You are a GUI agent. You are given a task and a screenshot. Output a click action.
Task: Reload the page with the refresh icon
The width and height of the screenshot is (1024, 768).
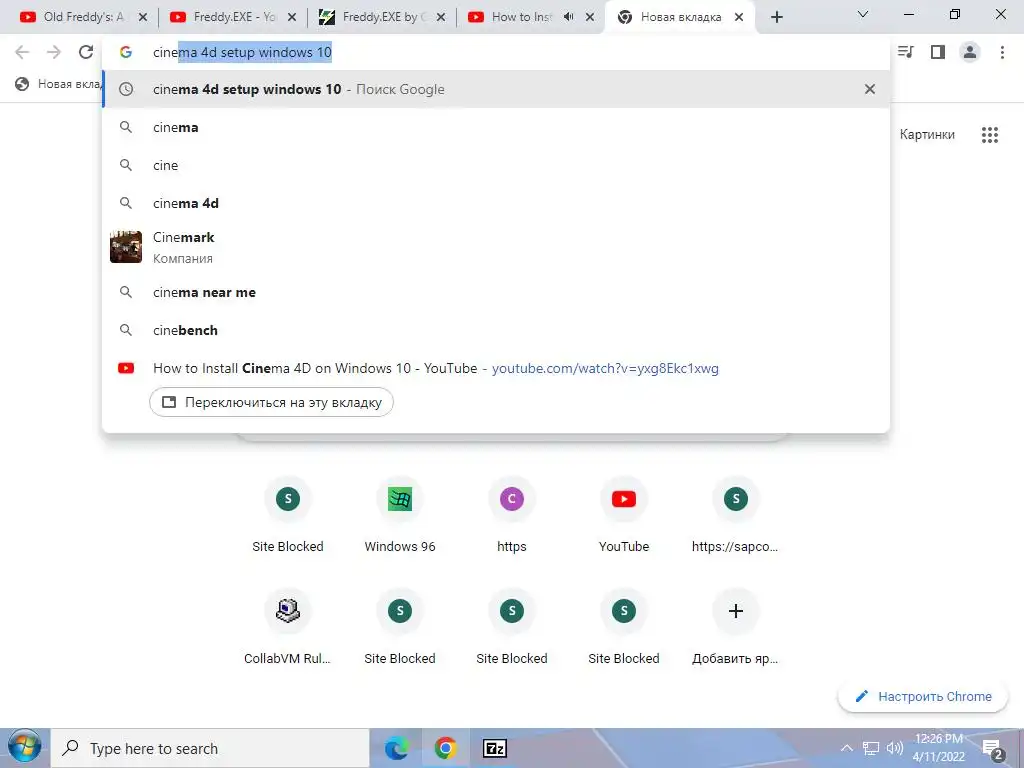click(x=86, y=52)
